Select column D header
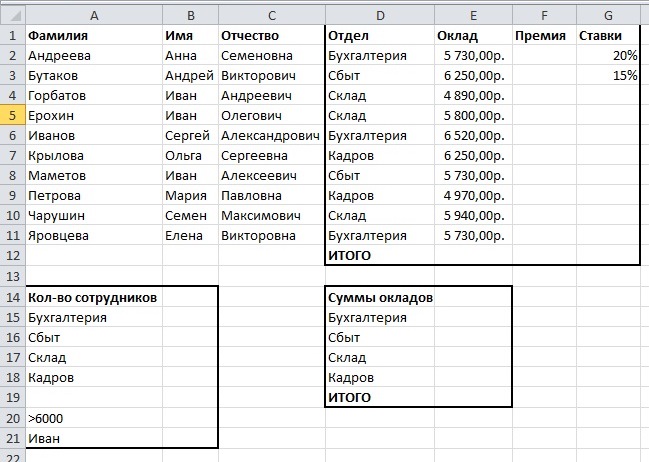 coord(380,16)
